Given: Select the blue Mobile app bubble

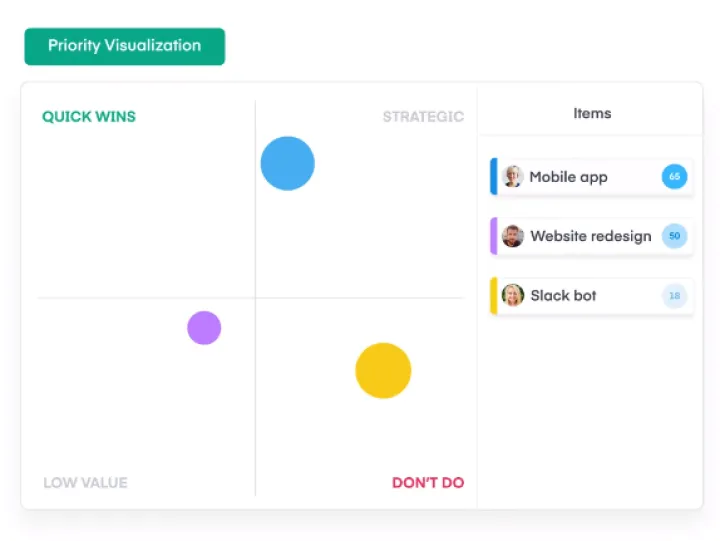Looking at the screenshot, I should [x=287, y=163].
